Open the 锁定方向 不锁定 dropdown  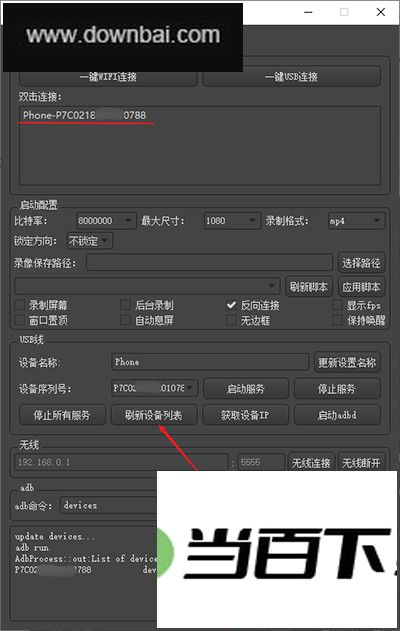tap(90, 241)
